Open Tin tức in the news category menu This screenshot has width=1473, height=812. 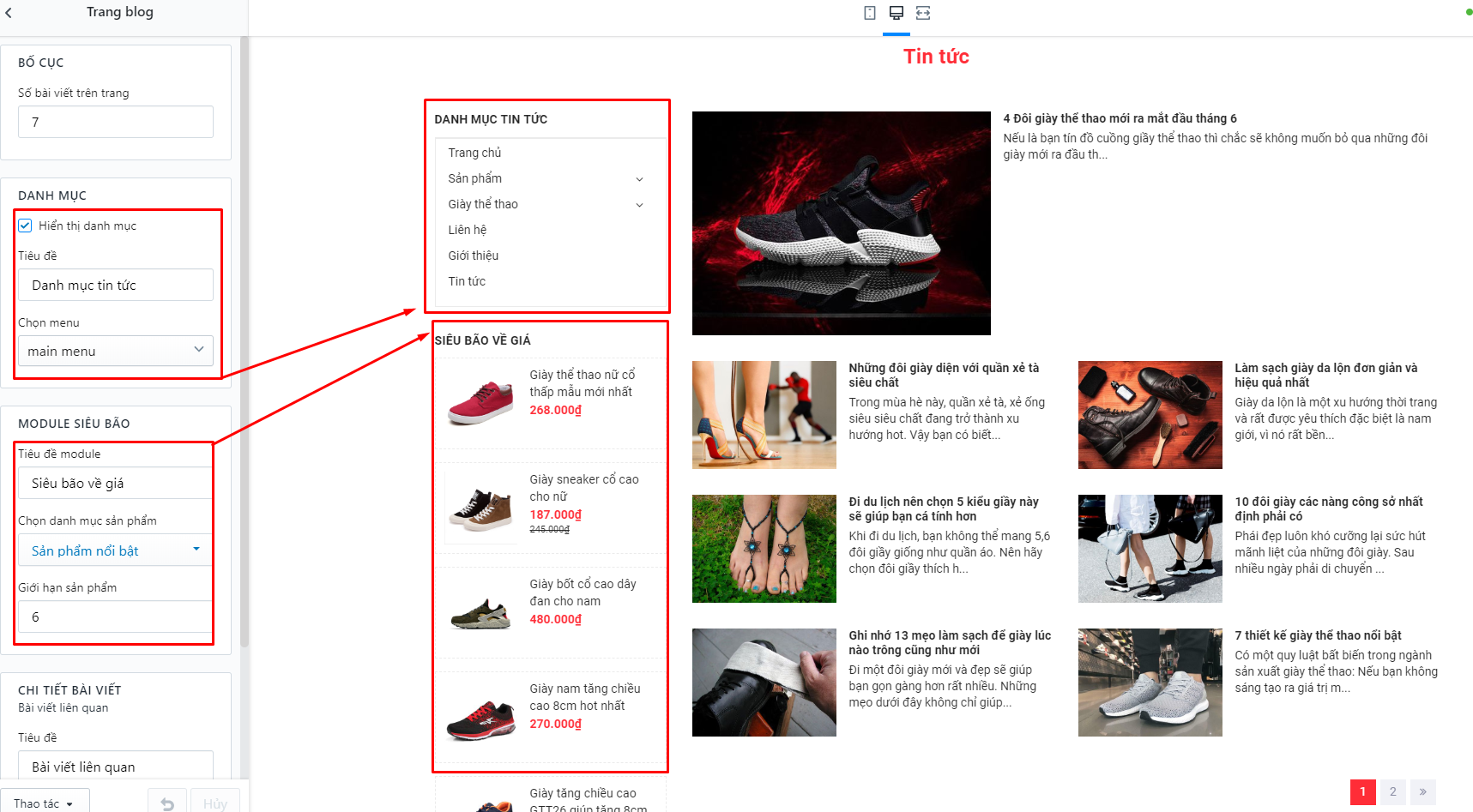(x=467, y=281)
